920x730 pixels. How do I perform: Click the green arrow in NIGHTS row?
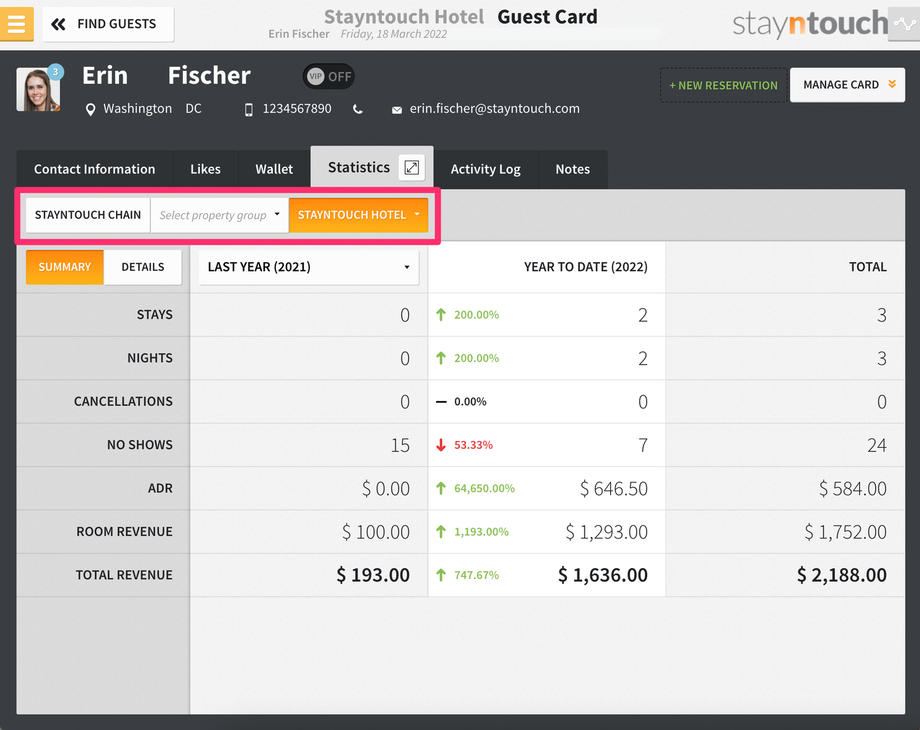441,359
